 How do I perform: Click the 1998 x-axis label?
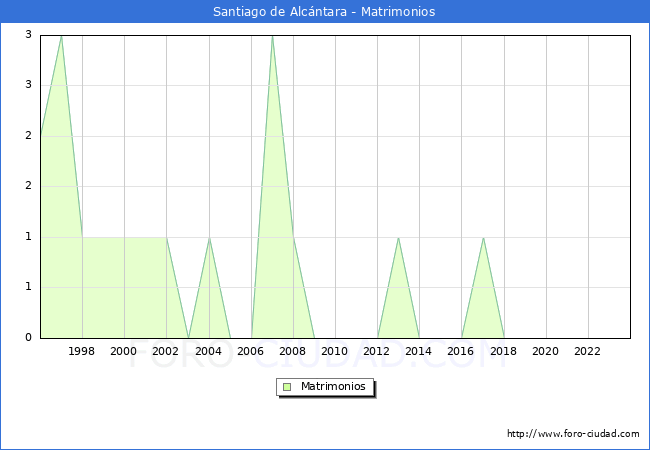click(x=82, y=351)
